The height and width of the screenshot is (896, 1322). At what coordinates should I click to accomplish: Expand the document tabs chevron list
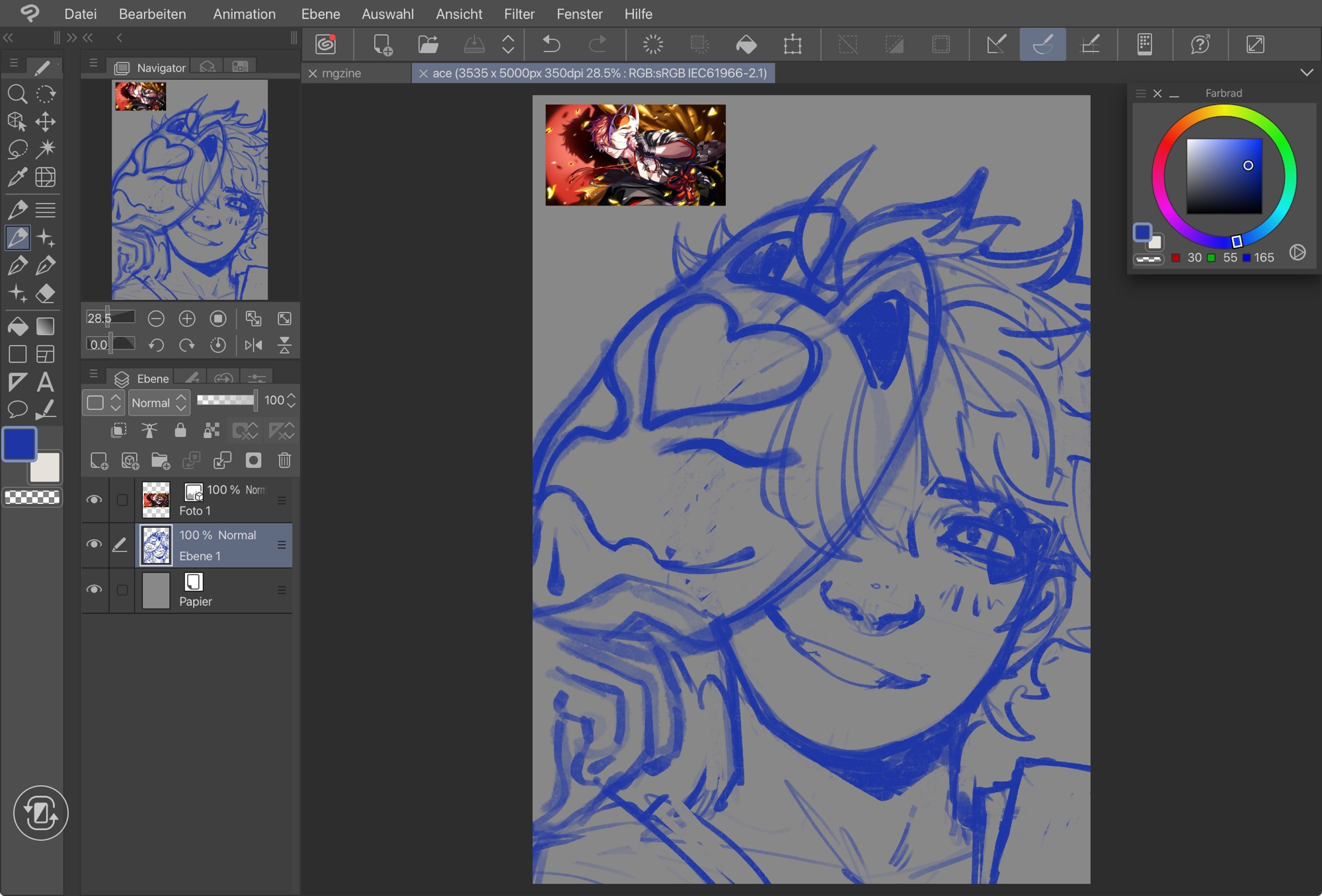1306,73
